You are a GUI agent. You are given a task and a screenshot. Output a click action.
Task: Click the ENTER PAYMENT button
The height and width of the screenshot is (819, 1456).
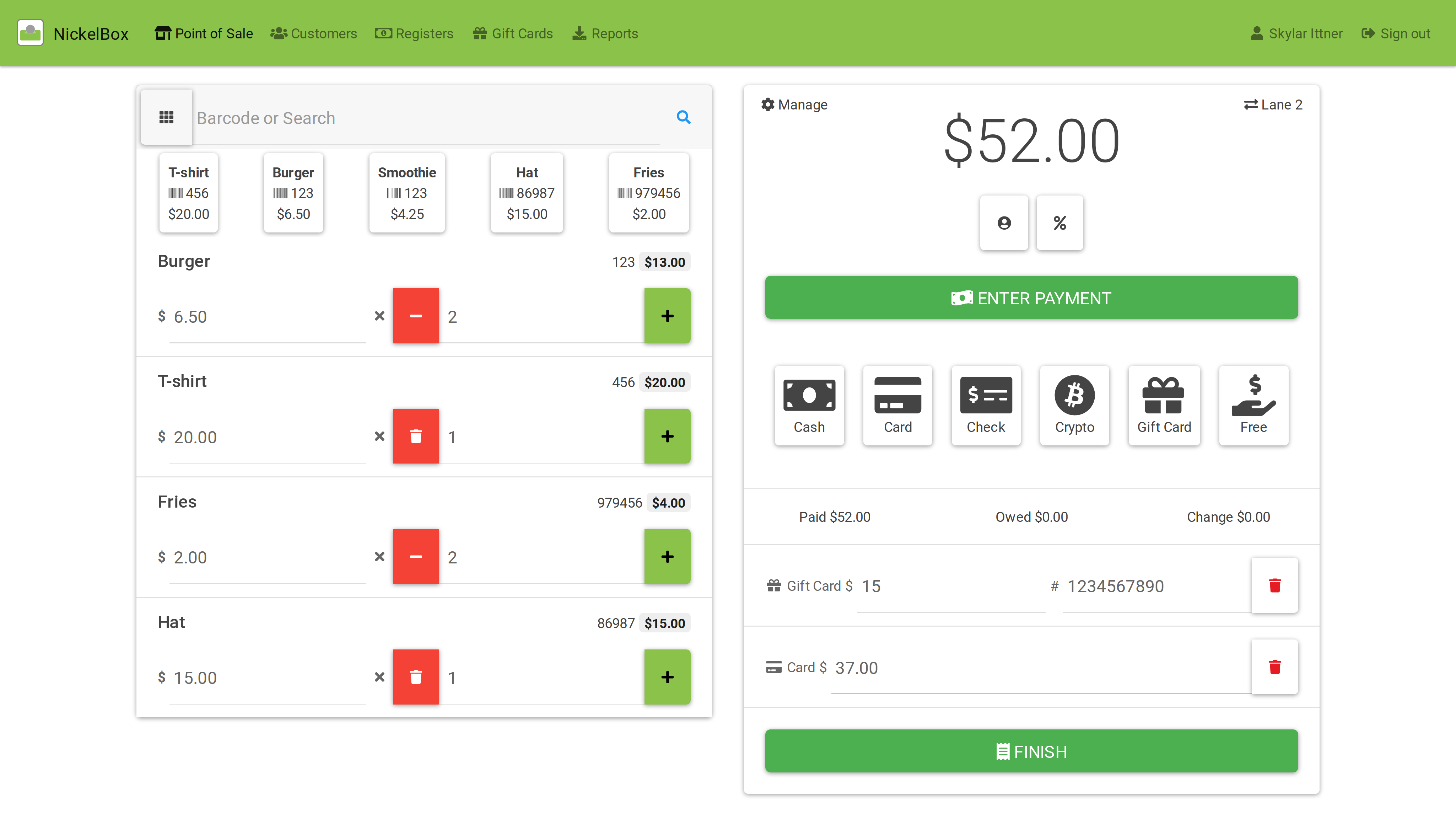(x=1031, y=298)
